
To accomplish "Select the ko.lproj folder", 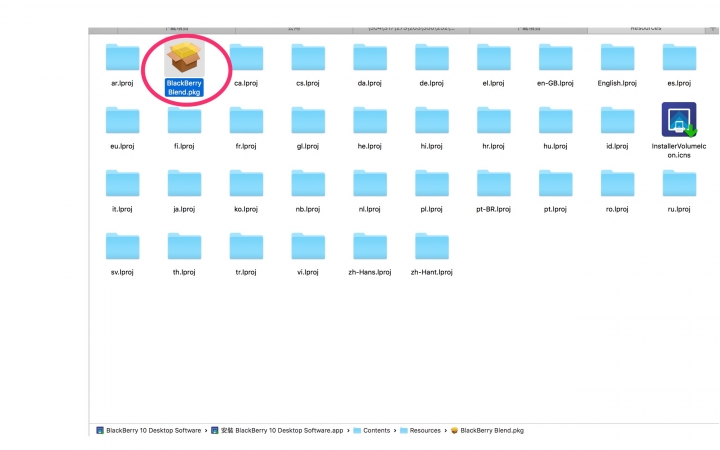I will pyautogui.click(x=246, y=183).
